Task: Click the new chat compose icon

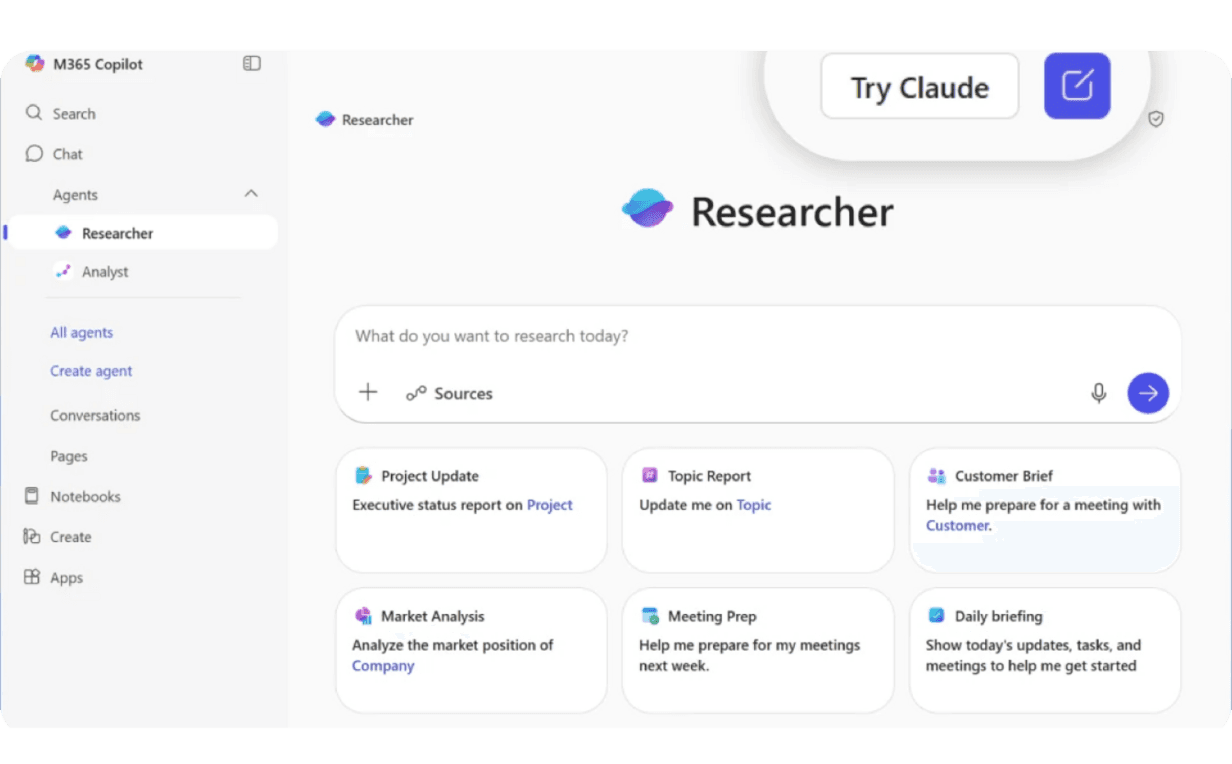Action: (1077, 86)
